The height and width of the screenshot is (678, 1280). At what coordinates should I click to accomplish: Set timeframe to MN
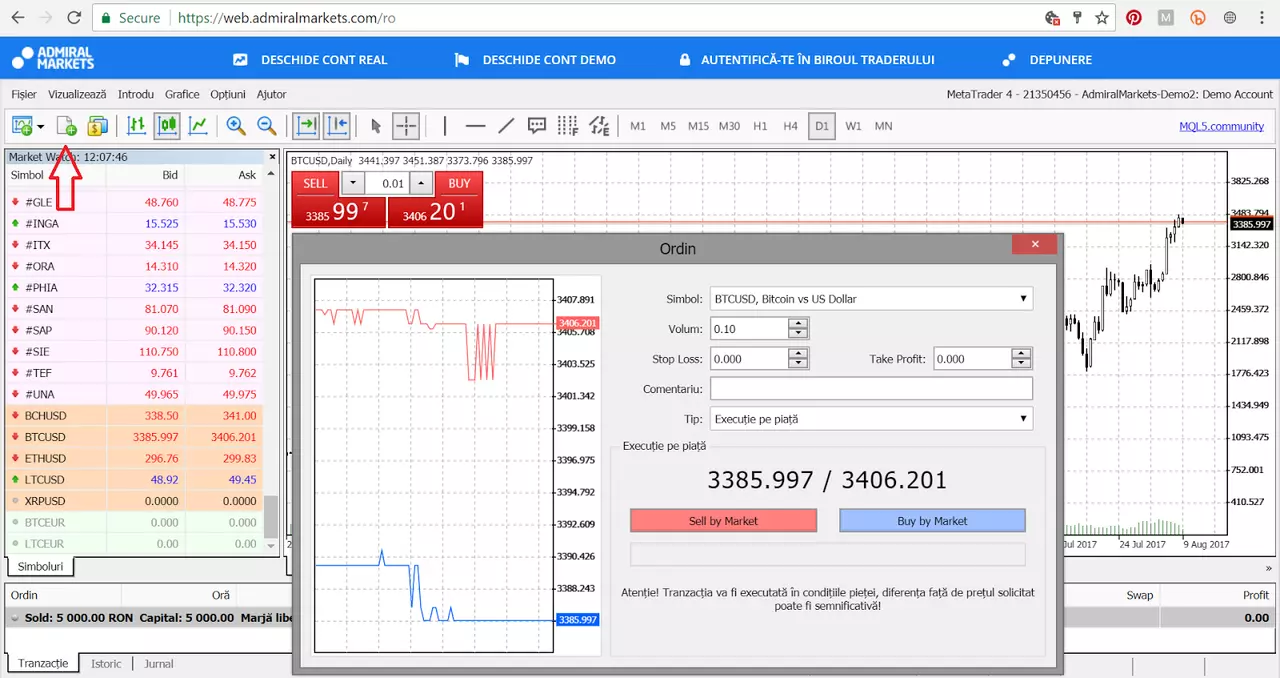(x=884, y=126)
